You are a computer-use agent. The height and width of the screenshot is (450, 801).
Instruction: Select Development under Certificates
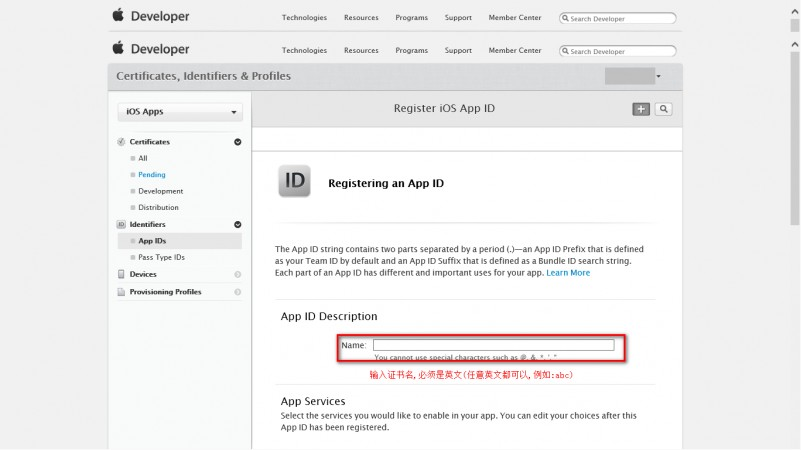[x=160, y=191]
